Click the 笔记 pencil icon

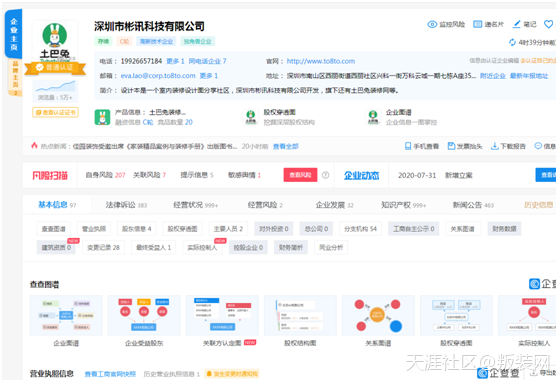tap(516, 24)
